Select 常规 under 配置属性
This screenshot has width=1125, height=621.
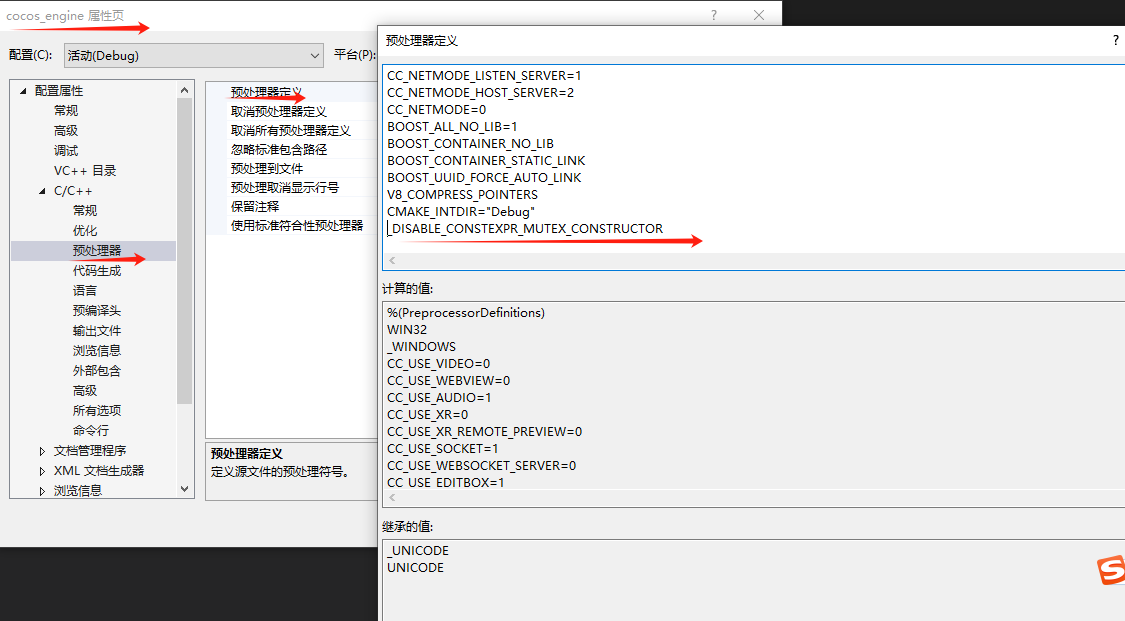pos(66,110)
